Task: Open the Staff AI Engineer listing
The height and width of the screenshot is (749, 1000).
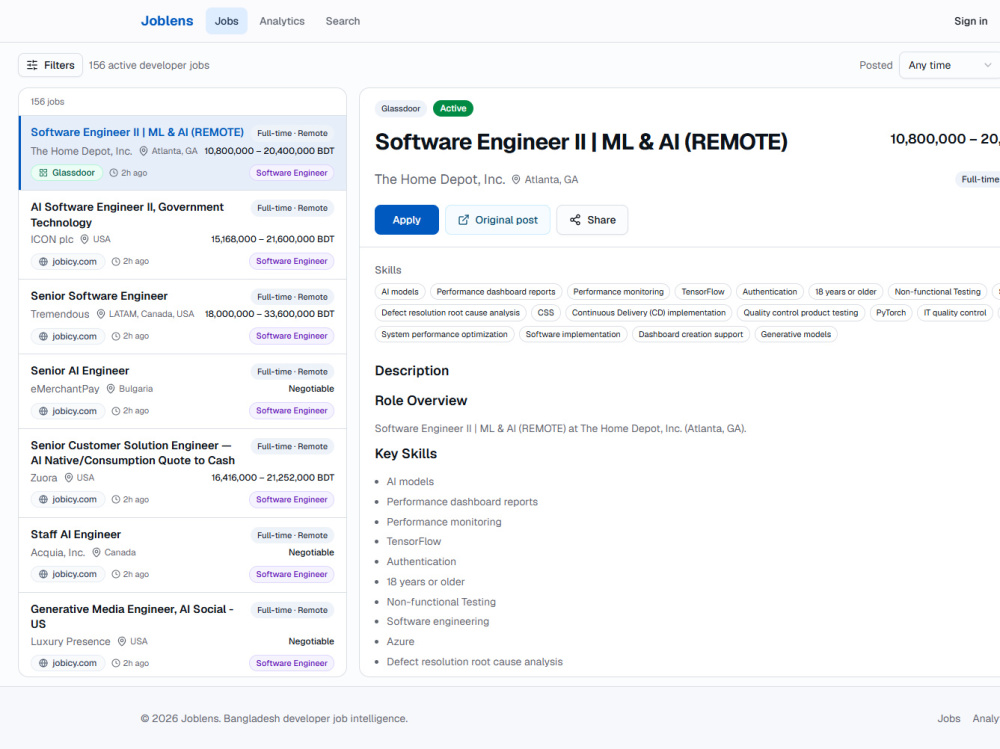Action: (182, 555)
